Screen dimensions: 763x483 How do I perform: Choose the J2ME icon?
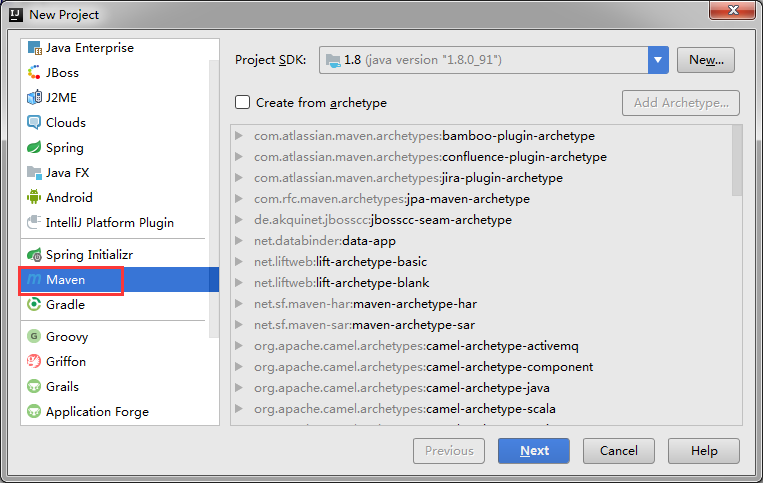tap(34, 97)
